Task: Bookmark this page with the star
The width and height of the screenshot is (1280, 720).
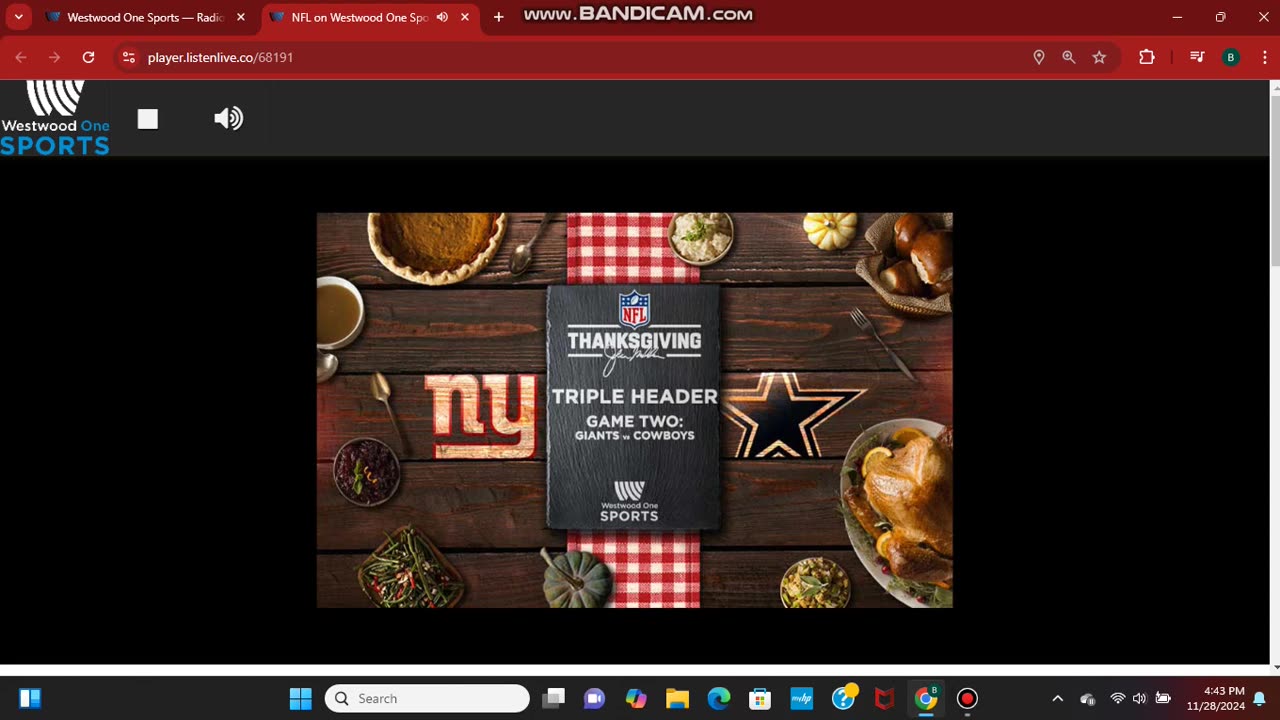Action: 1099,57
